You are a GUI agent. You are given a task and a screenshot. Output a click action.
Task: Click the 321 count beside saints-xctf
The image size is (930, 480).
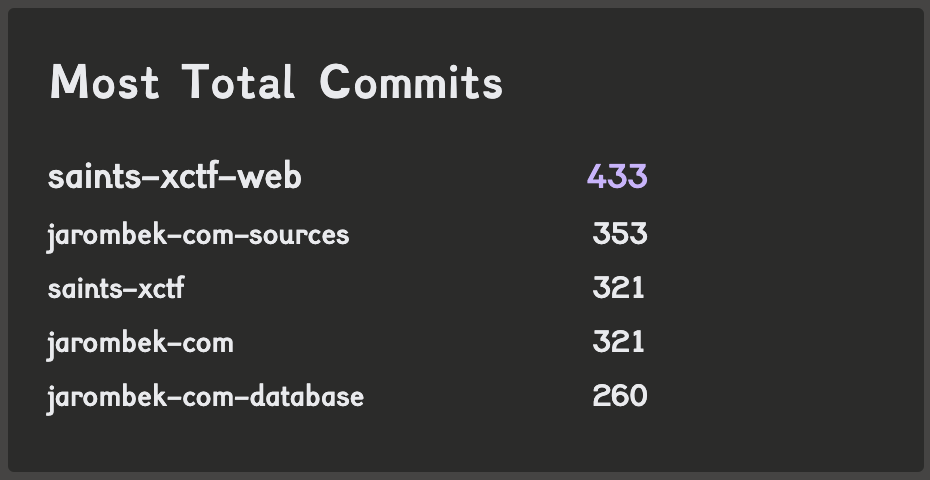[x=618, y=288]
